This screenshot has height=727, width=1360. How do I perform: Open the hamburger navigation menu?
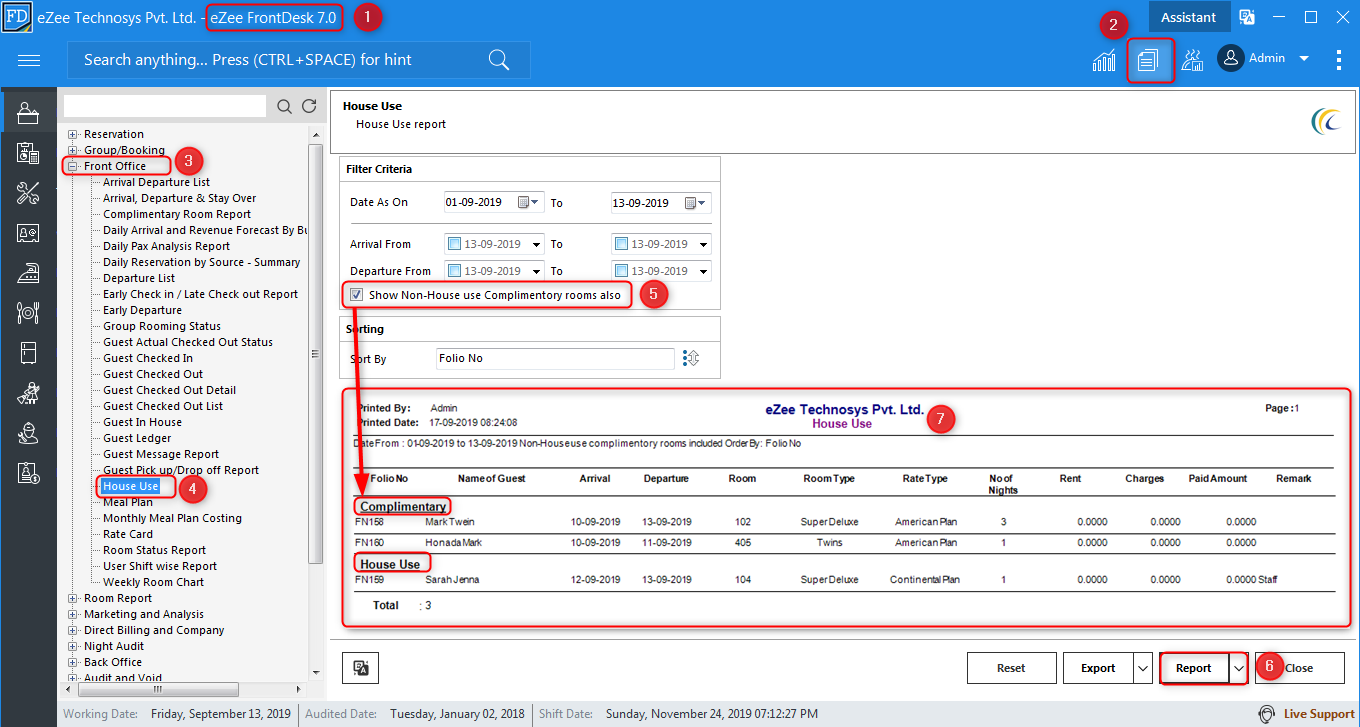29,60
